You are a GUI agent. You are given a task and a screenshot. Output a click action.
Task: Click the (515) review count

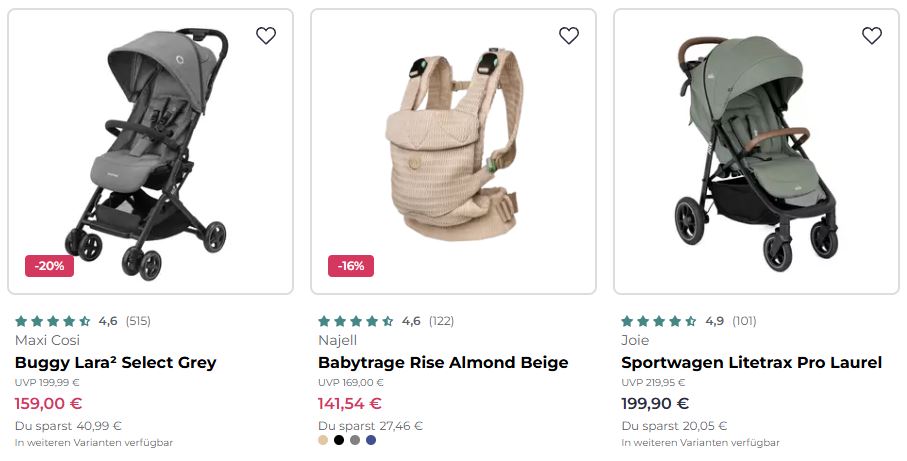[x=139, y=321]
